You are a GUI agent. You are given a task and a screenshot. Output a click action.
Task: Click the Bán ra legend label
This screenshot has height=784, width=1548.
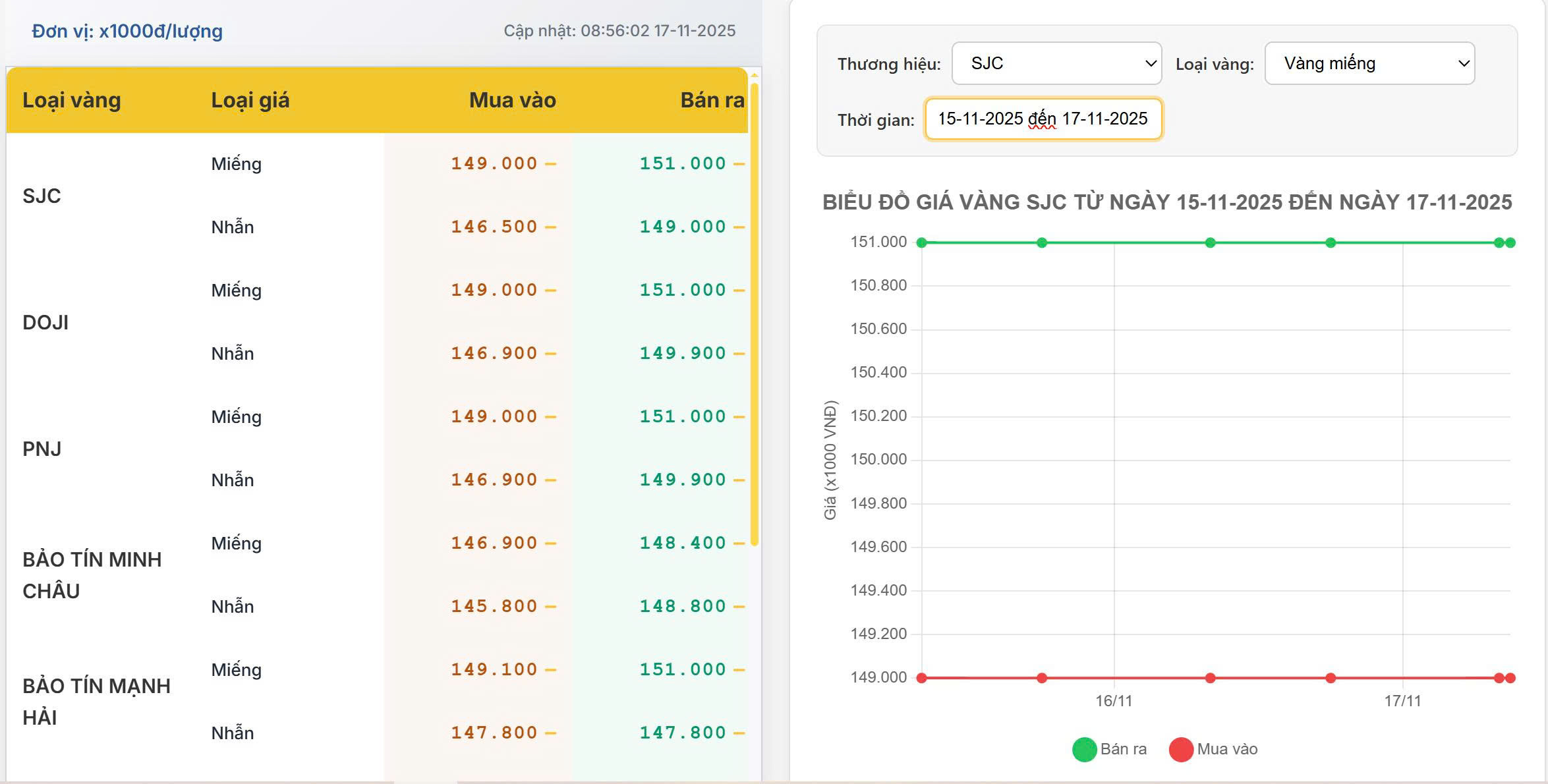(x=1124, y=749)
